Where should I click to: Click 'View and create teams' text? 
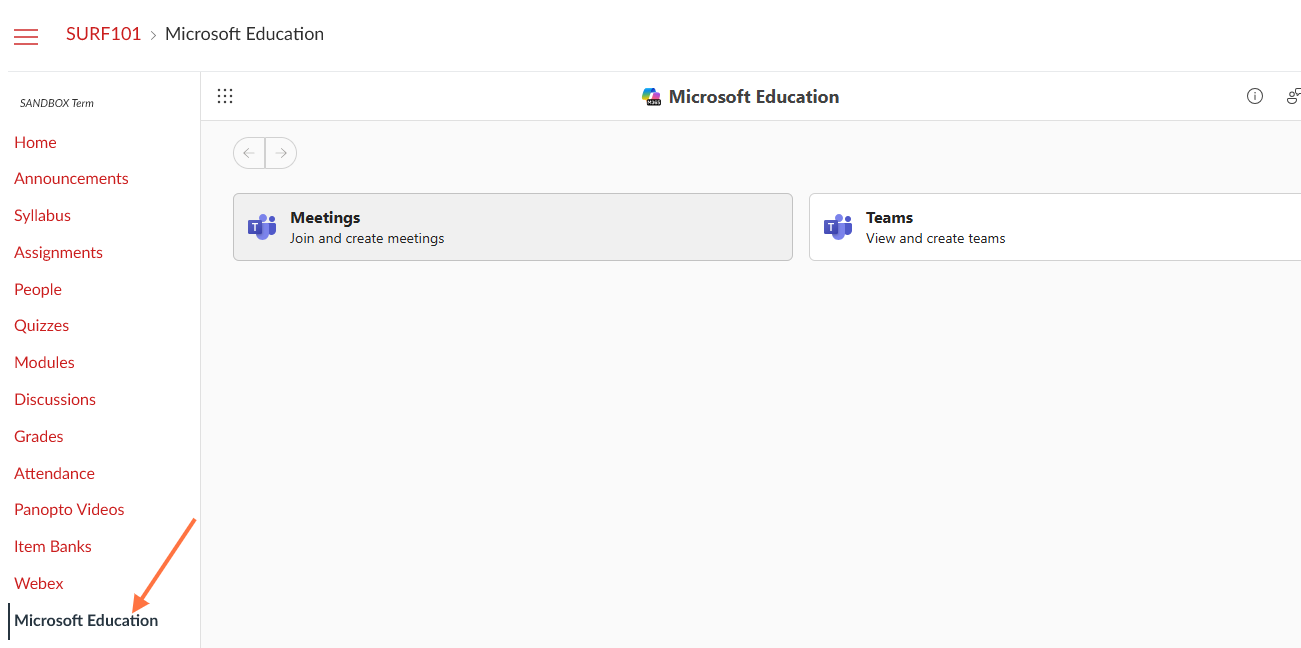coord(936,239)
